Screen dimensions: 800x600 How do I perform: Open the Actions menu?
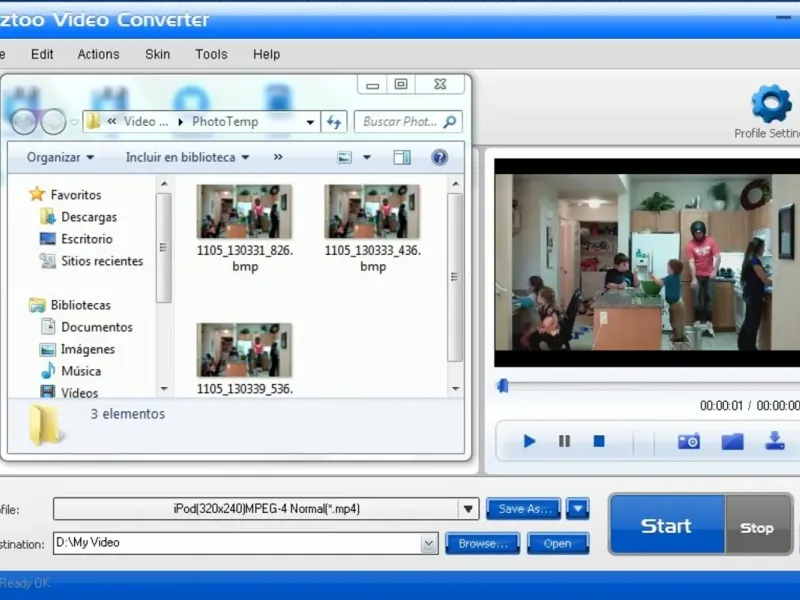98,54
